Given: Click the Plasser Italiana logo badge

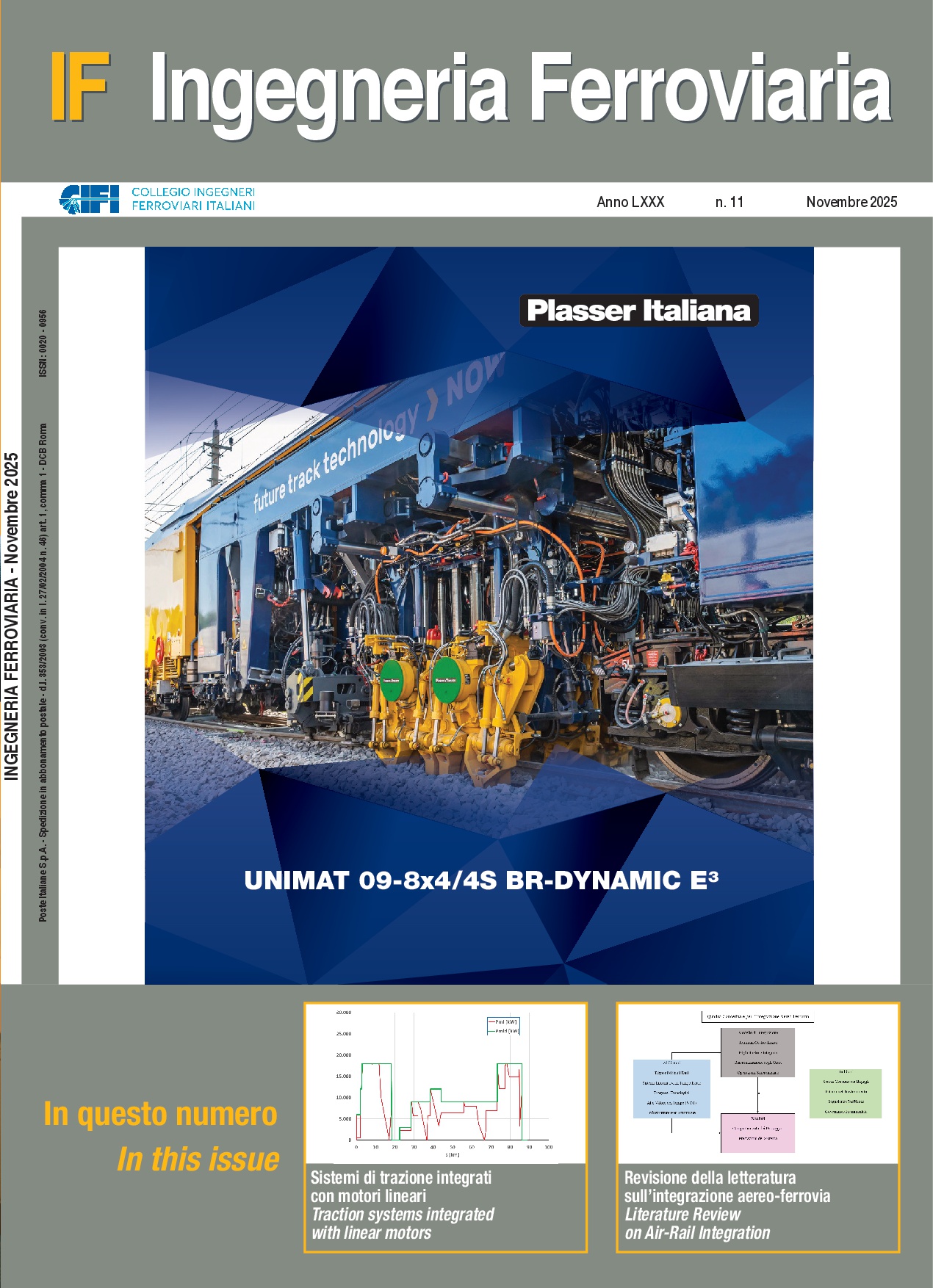Looking at the screenshot, I should point(638,311).
